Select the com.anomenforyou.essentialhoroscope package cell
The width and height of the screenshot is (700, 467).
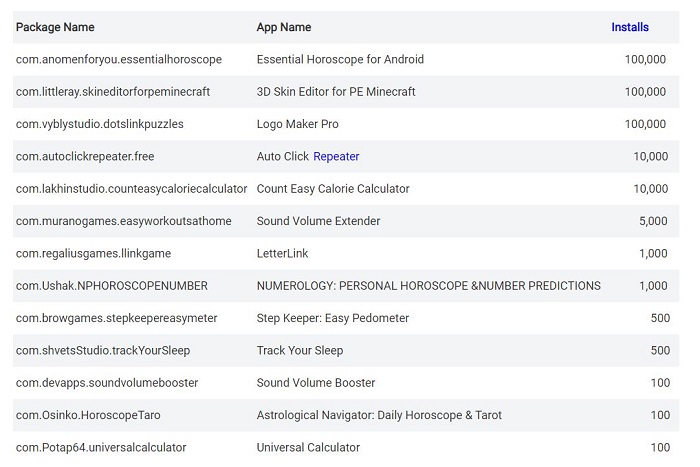pyautogui.click(x=119, y=59)
